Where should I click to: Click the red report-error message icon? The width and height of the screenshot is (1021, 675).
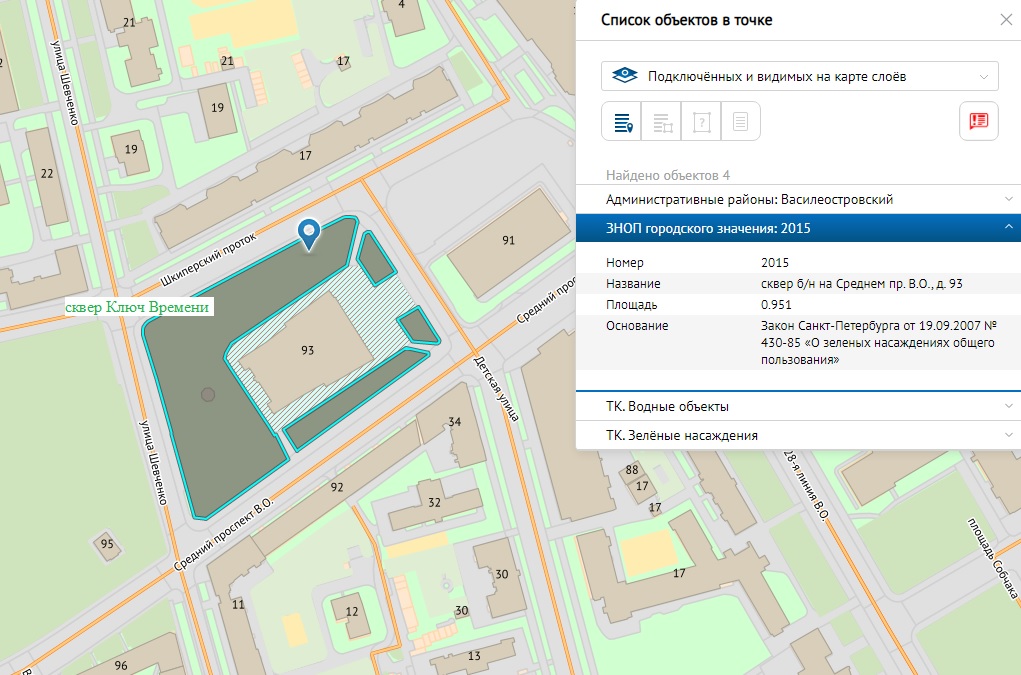pyautogui.click(x=978, y=121)
